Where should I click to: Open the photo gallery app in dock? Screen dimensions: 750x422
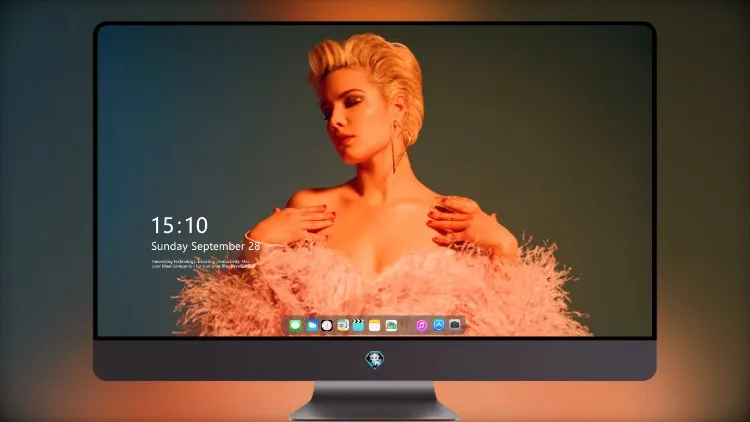(391, 326)
